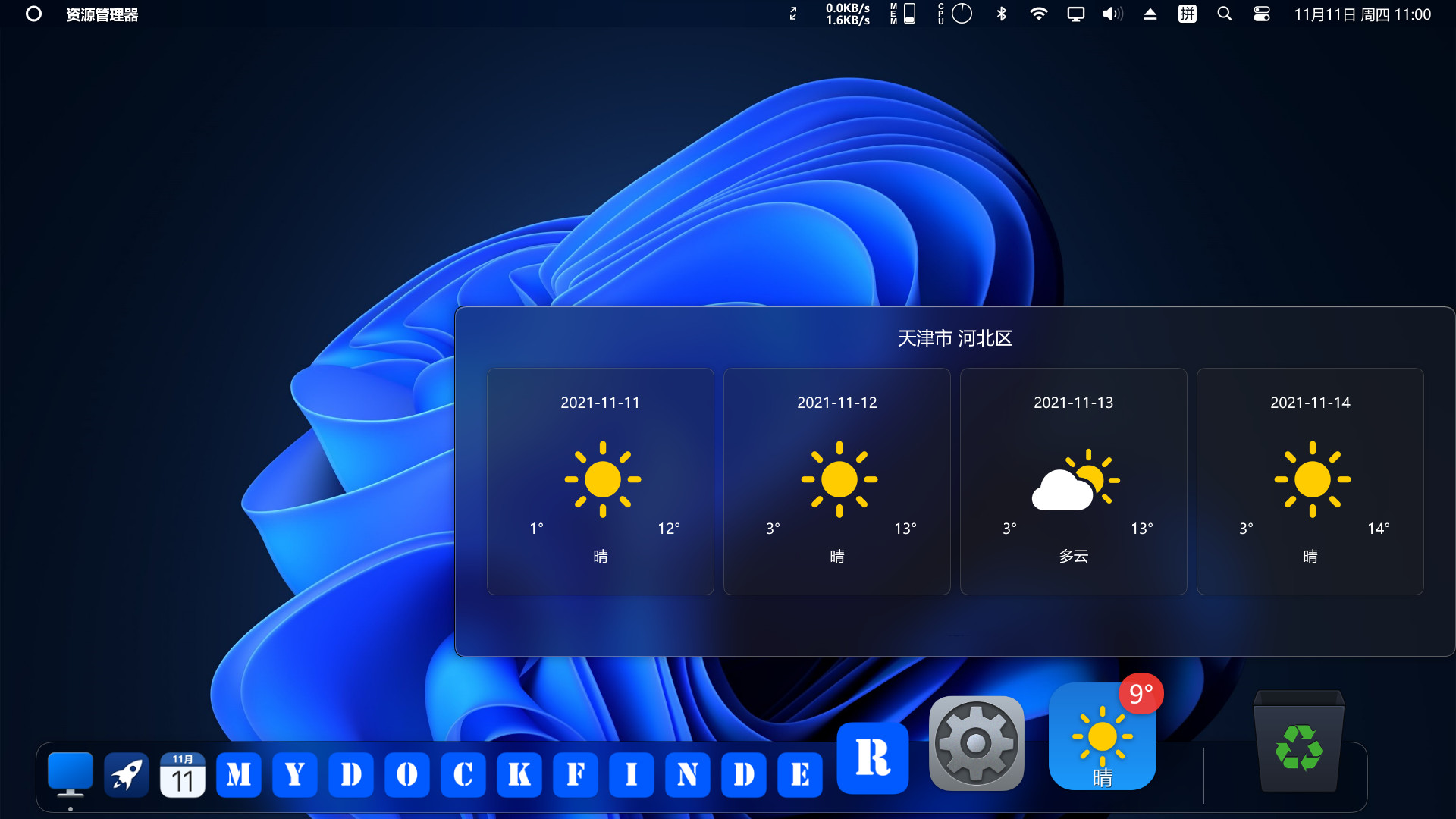Expand the CPU dial indicator details
1456x819 pixels.
962,14
